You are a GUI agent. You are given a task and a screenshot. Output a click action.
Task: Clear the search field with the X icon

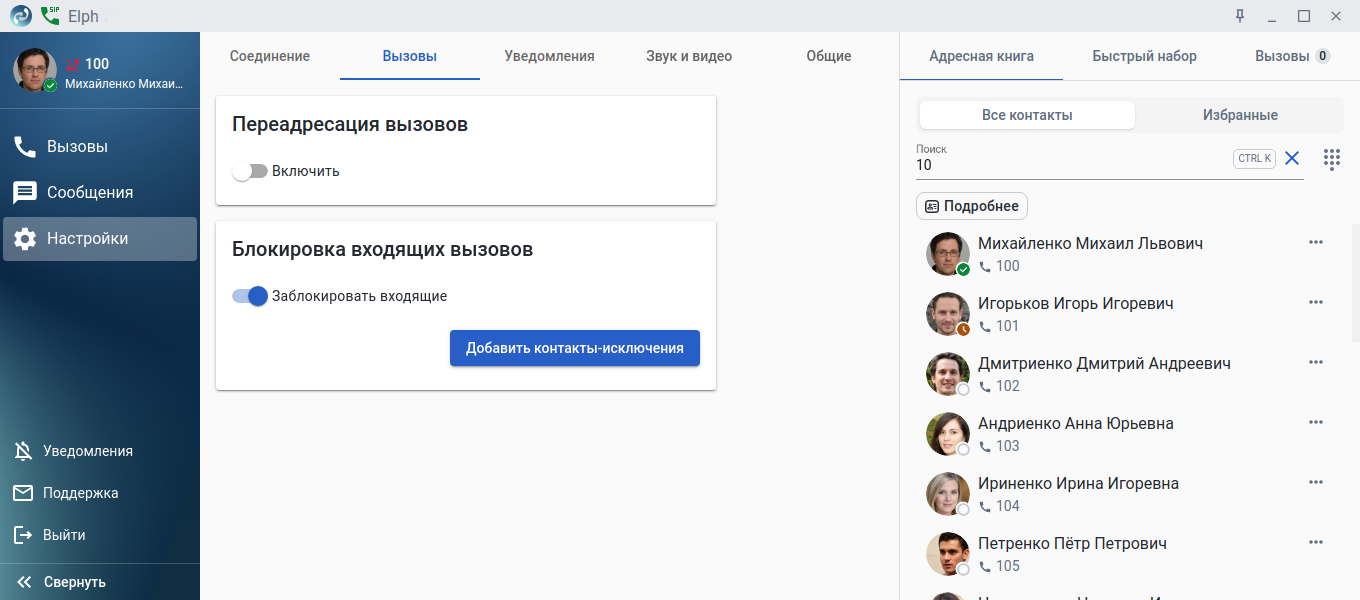point(1292,158)
